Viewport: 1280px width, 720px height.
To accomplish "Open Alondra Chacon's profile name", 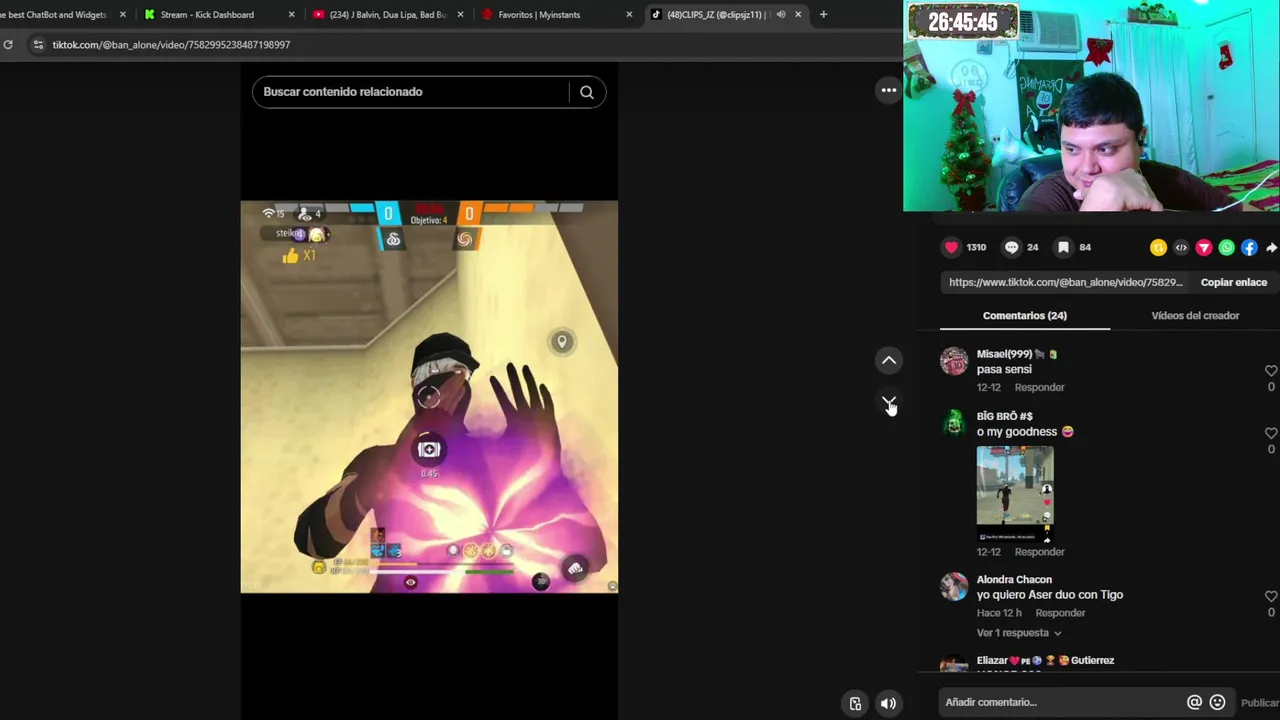I will (x=1014, y=580).
